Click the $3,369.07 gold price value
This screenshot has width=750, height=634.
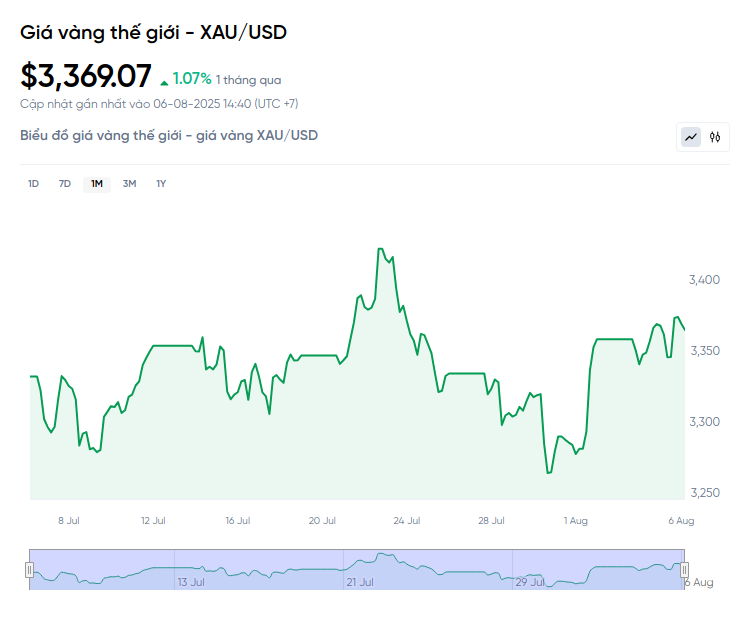(86, 76)
